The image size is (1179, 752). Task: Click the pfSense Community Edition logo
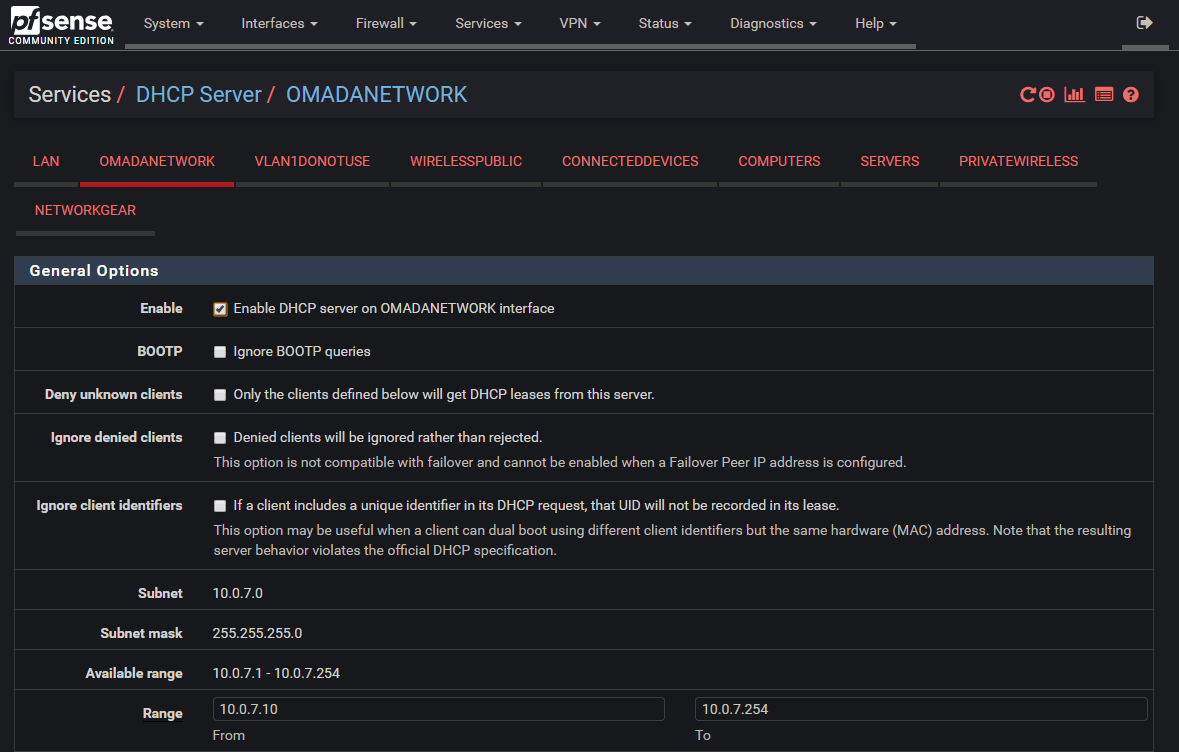coord(60,24)
